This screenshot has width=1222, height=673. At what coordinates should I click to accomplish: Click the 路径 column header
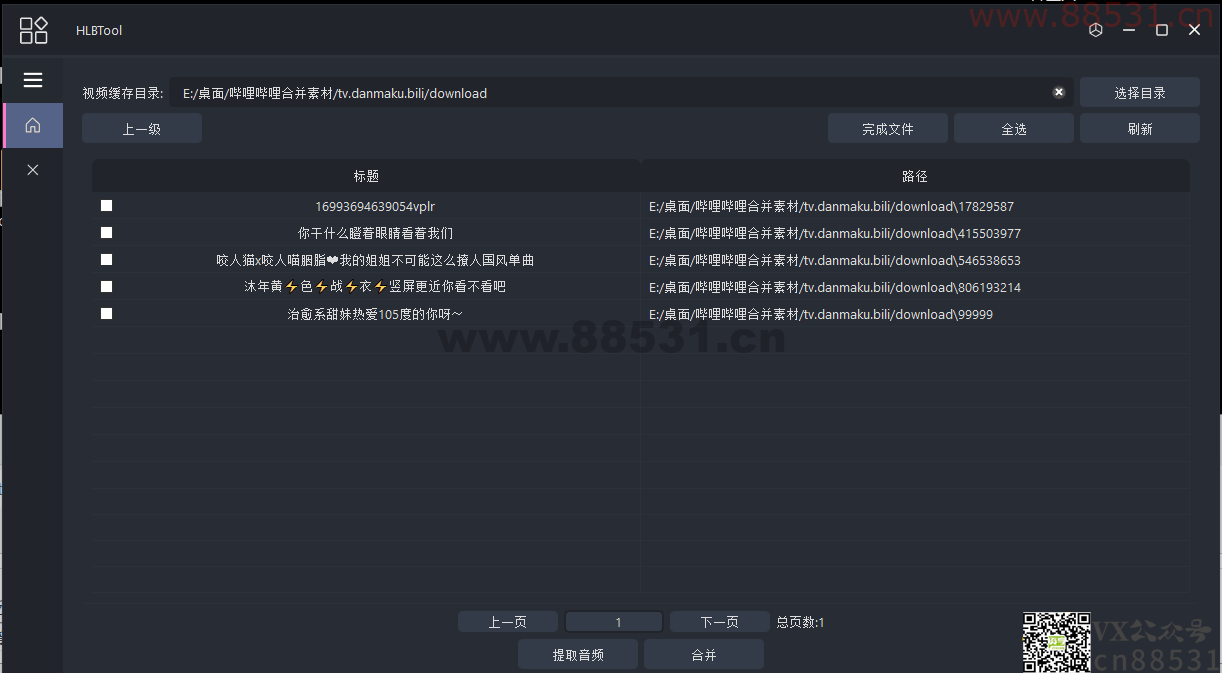915,175
